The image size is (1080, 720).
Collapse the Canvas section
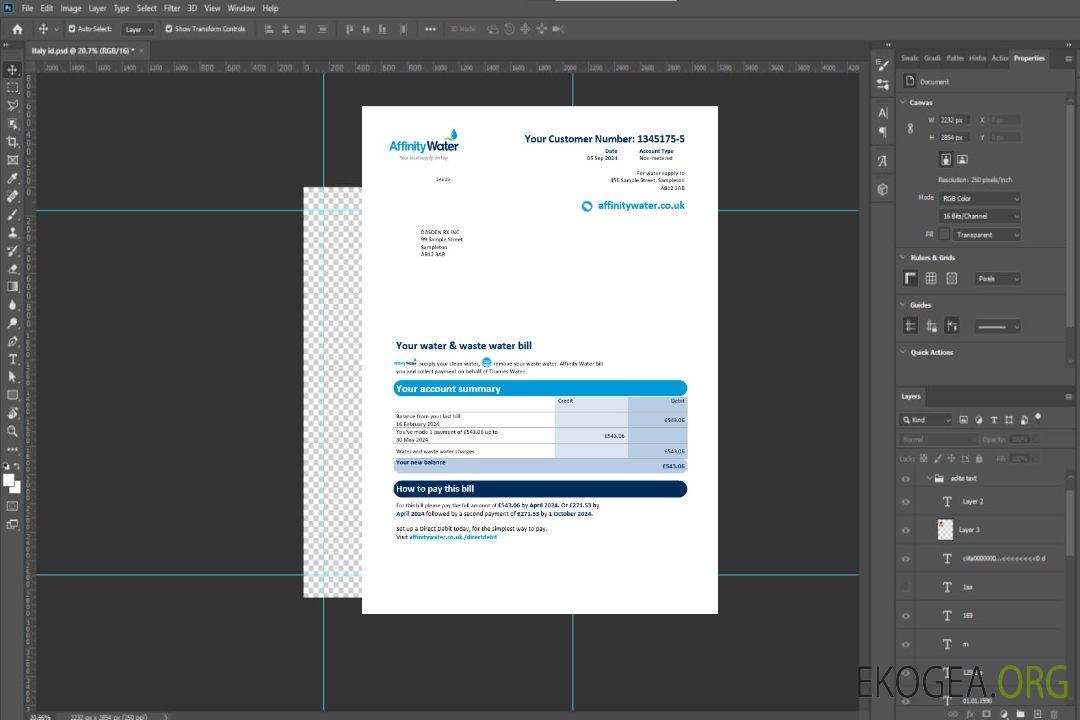click(903, 102)
